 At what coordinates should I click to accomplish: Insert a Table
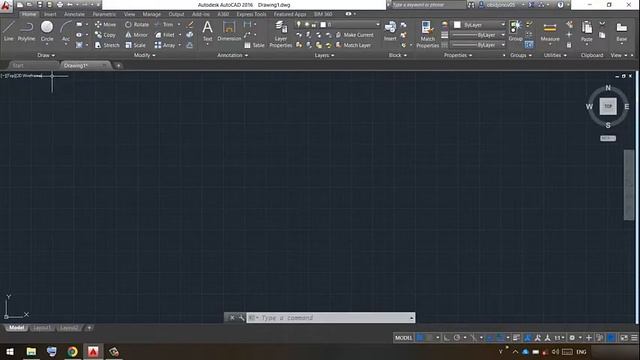(x=254, y=45)
